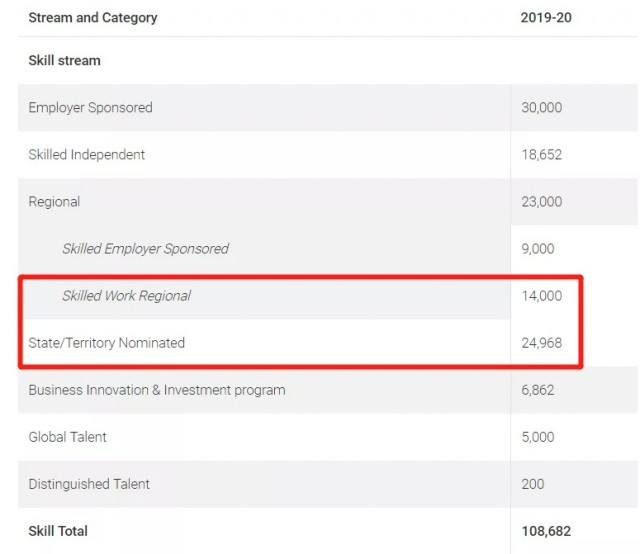Screen dimensions: 640x554
Task: Click the "Stream and Category" column header
Action: [93, 18]
